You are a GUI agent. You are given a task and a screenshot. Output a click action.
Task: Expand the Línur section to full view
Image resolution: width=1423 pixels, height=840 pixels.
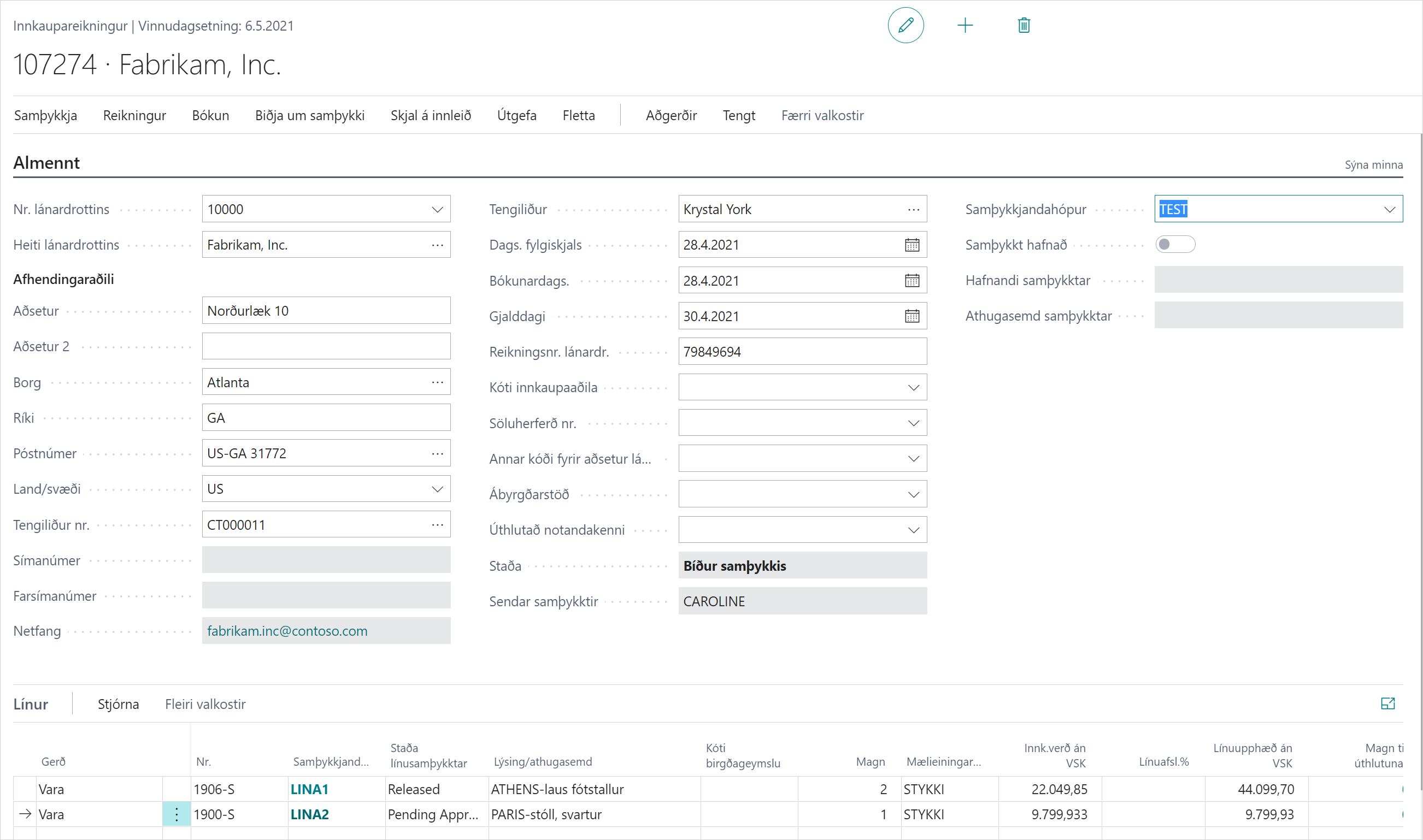click(1387, 703)
